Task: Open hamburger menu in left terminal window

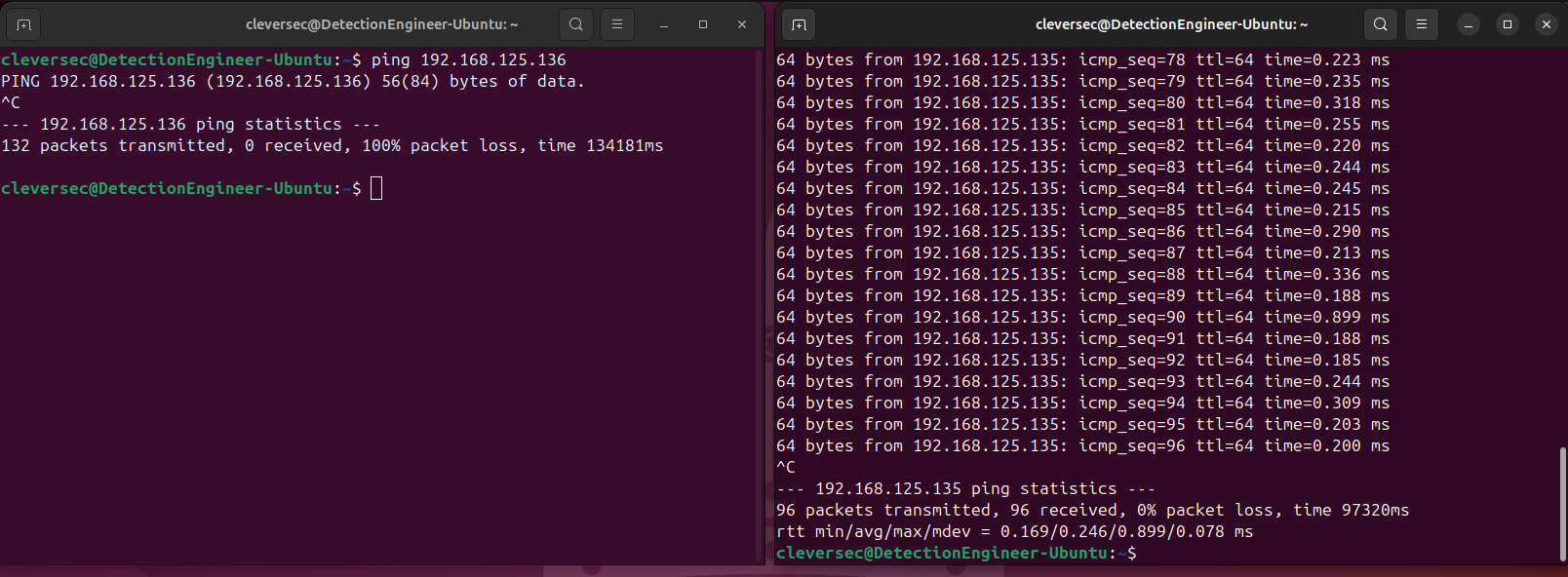Action: 617,24
